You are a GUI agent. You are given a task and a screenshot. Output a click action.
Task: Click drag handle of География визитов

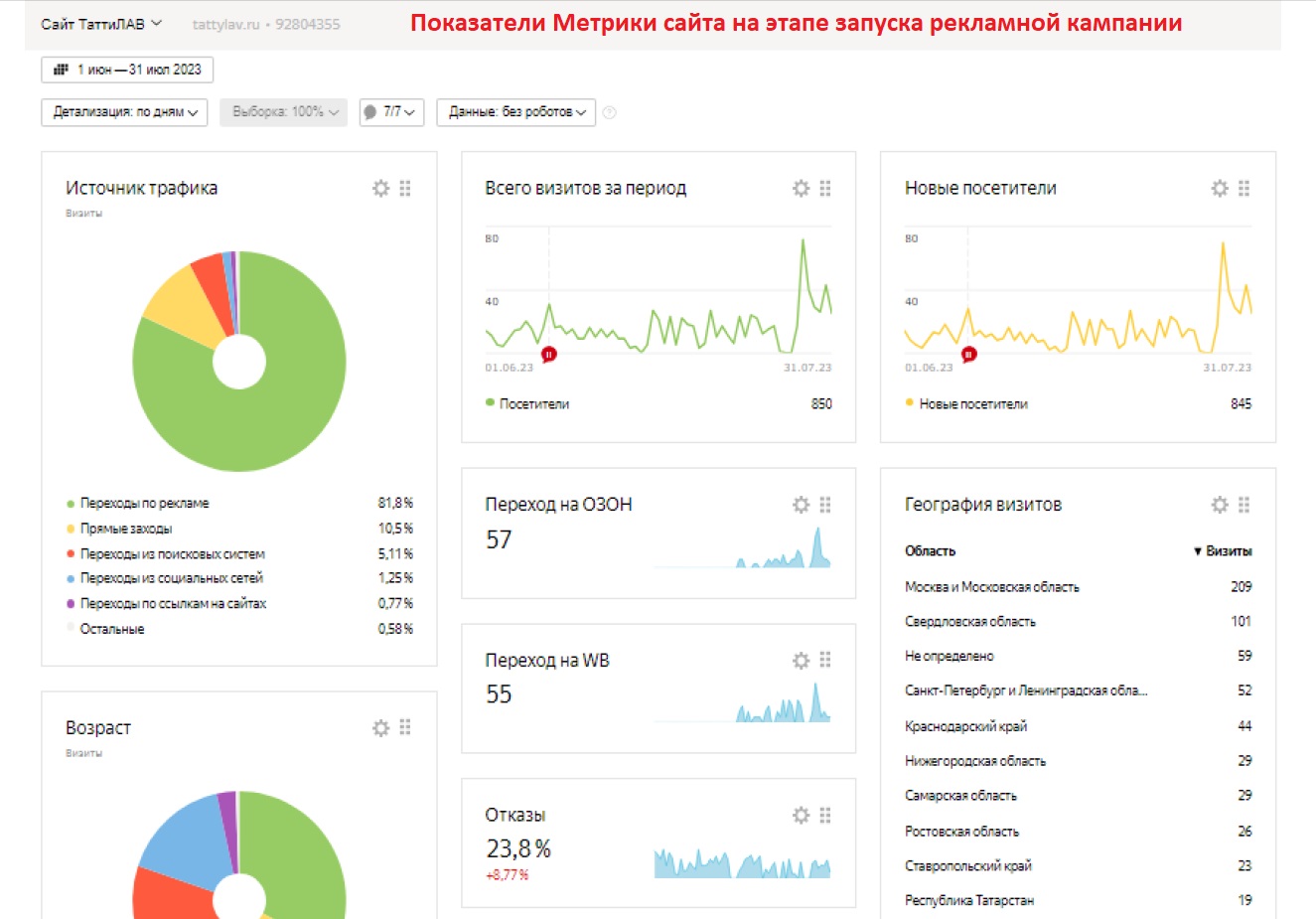pos(1244,505)
